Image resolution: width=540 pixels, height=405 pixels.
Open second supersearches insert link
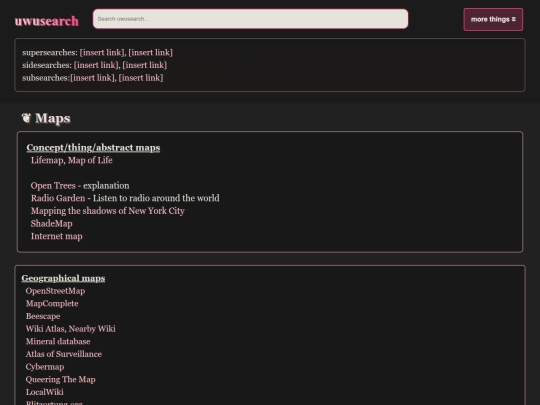pos(150,52)
